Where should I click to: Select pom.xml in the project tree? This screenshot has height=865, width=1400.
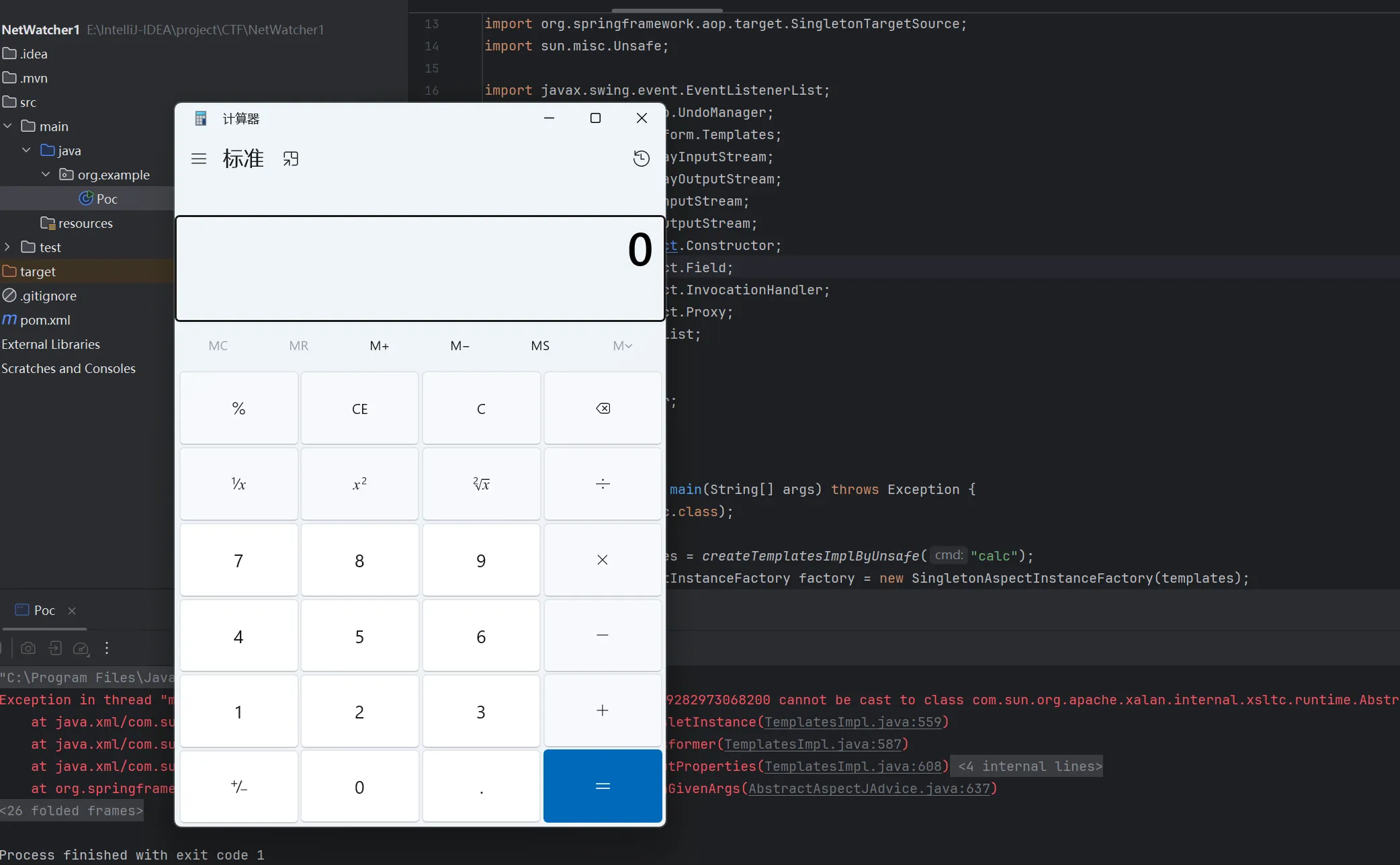[45, 320]
